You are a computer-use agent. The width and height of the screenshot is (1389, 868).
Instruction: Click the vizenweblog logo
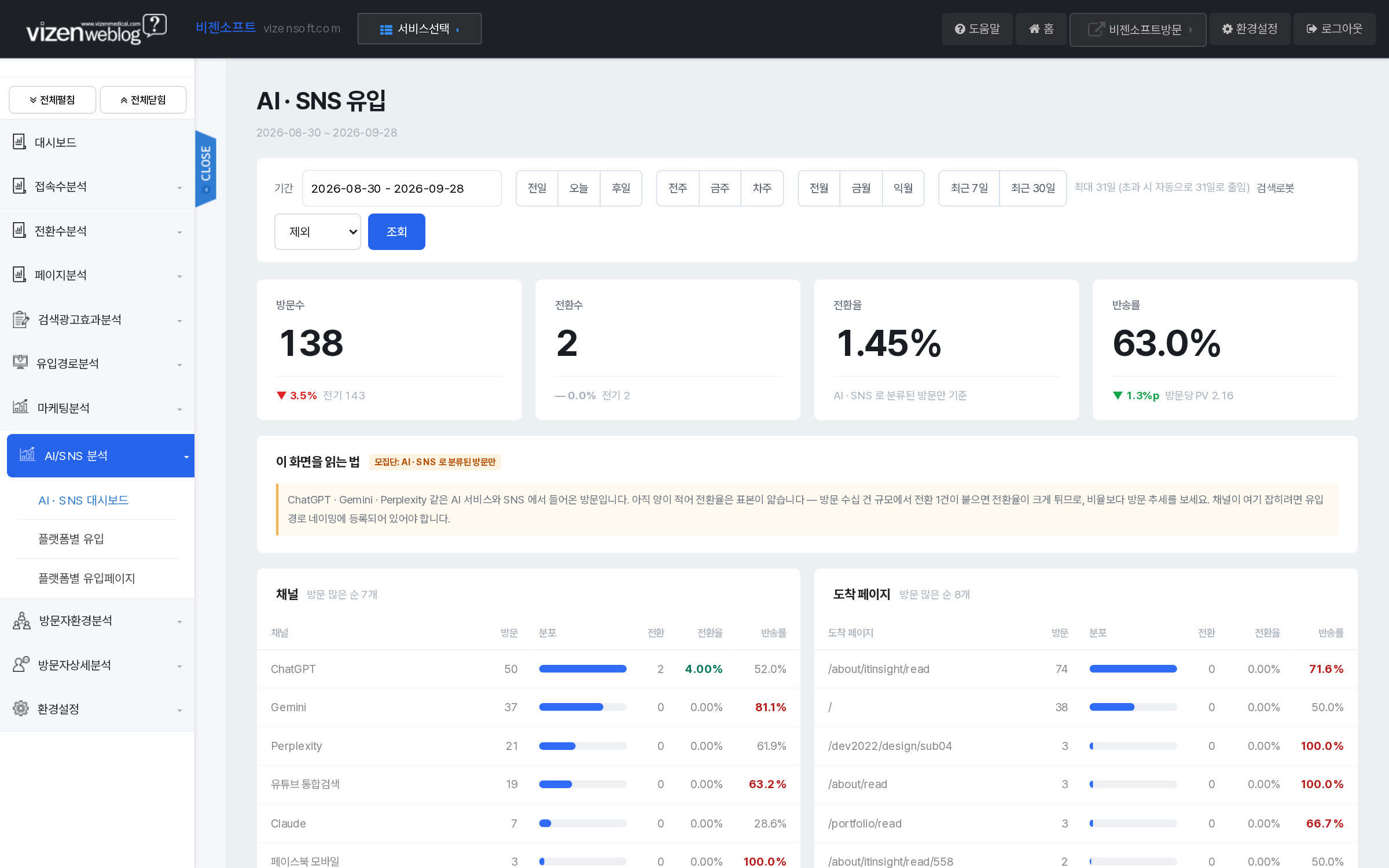point(96,29)
